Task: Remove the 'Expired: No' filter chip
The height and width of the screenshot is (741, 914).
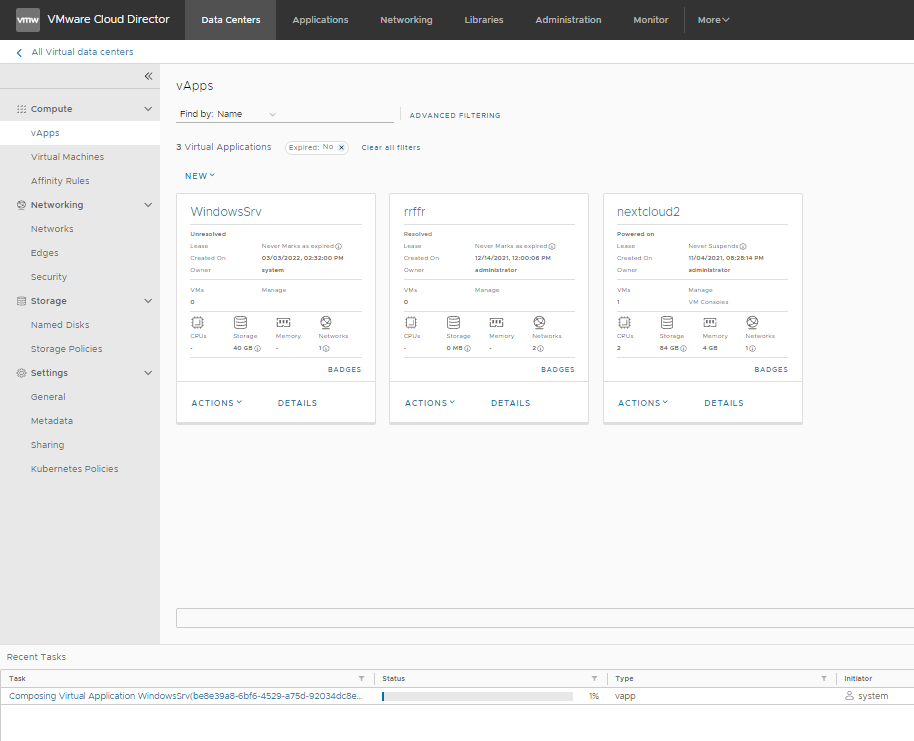Action: coord(341,147)
